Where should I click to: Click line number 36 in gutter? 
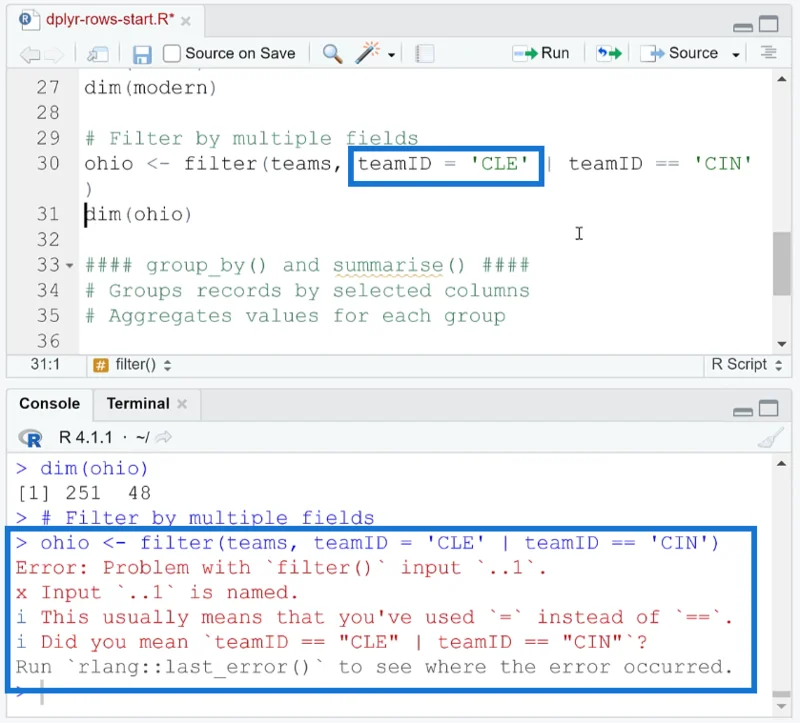click(x=48, y=341)
